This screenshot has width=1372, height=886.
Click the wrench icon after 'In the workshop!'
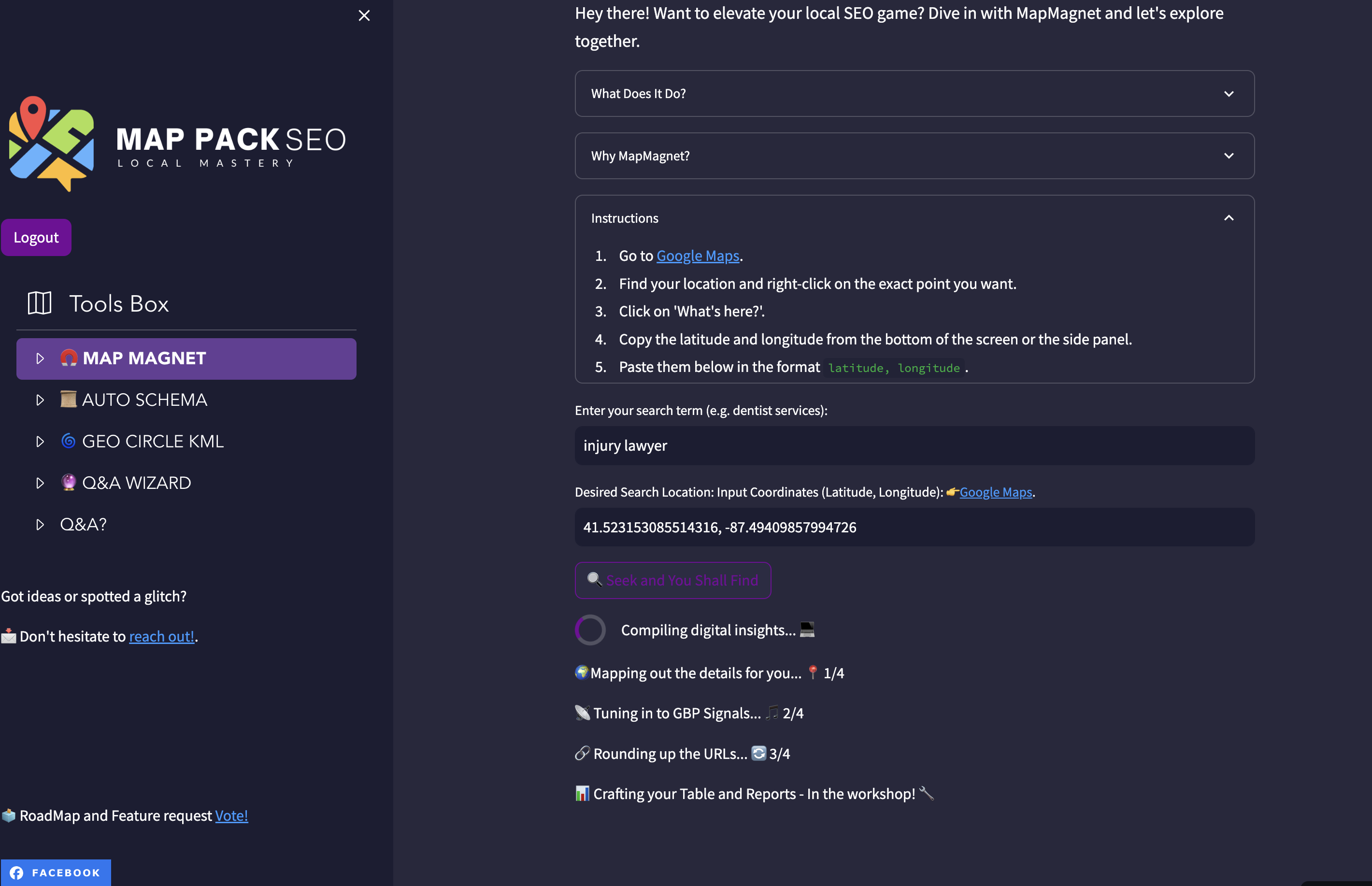pyautogui.click(x=926, y=793)
